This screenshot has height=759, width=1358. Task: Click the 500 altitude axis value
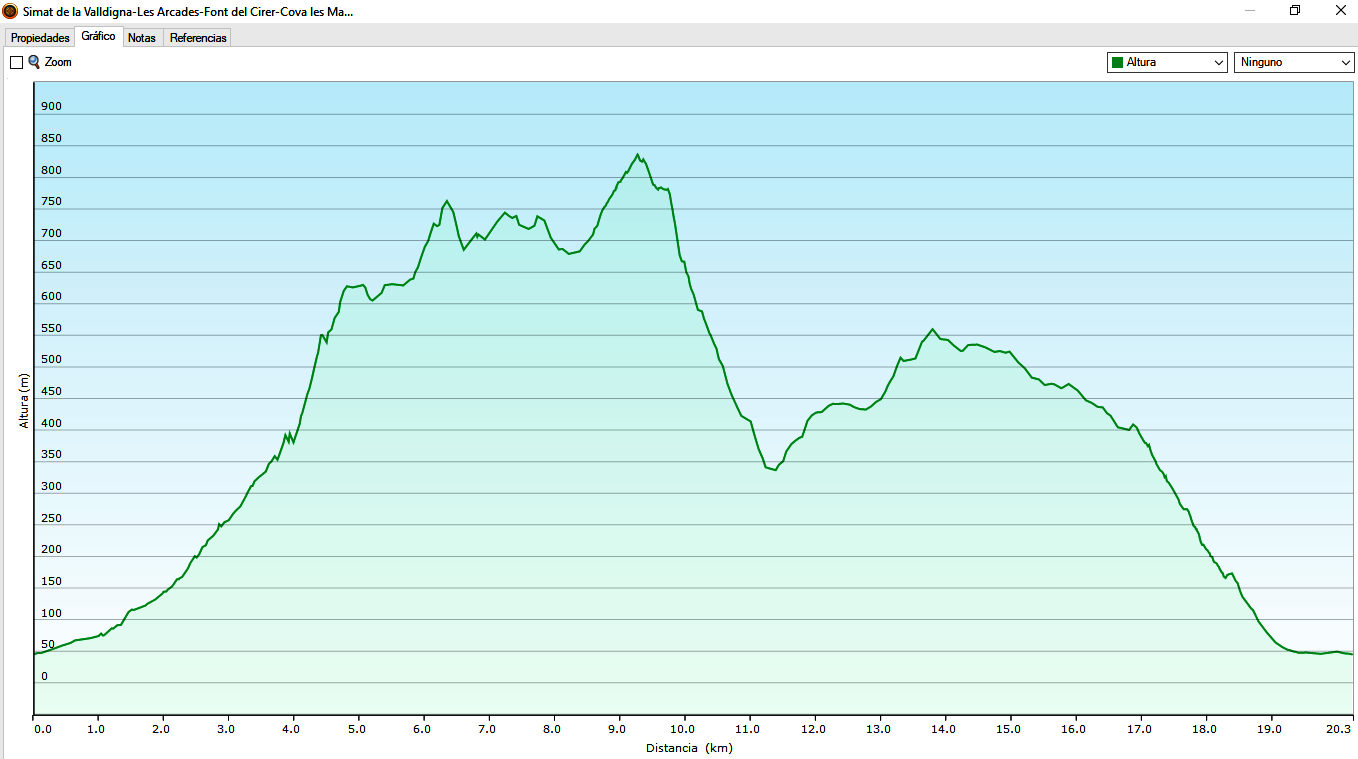(51, 360)
